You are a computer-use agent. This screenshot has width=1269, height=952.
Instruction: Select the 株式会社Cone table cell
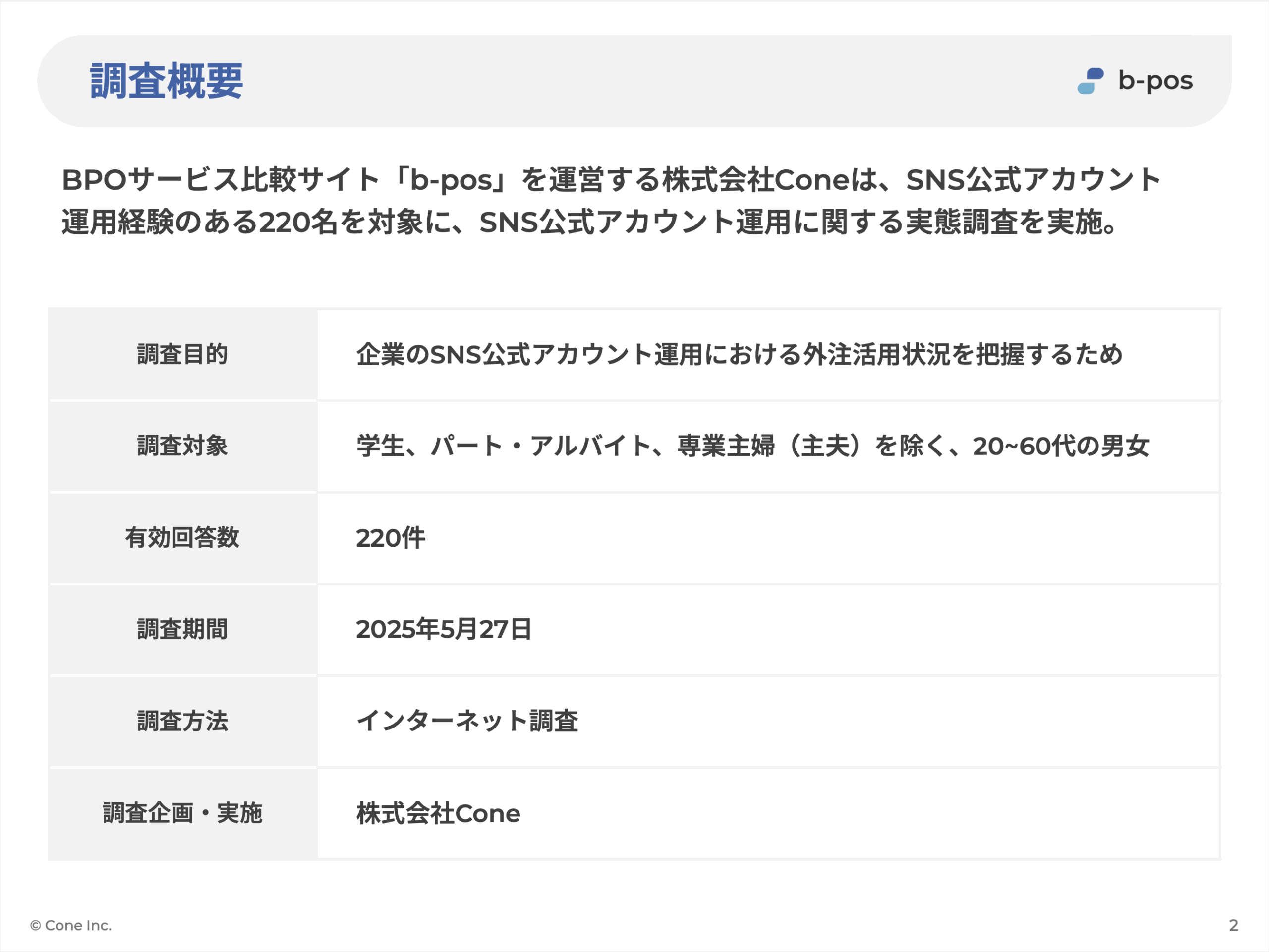point(768,813)
